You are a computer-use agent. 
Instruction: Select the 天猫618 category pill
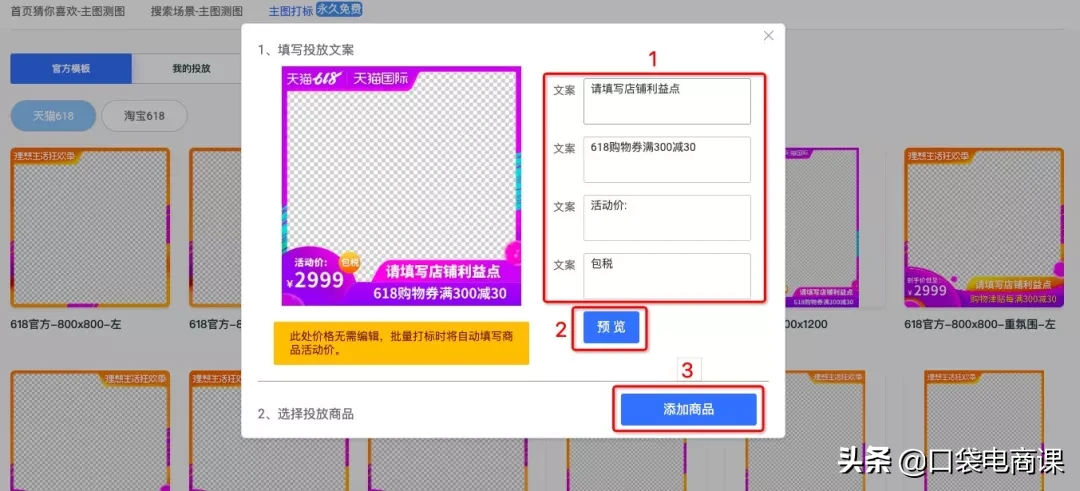[53, 116]
